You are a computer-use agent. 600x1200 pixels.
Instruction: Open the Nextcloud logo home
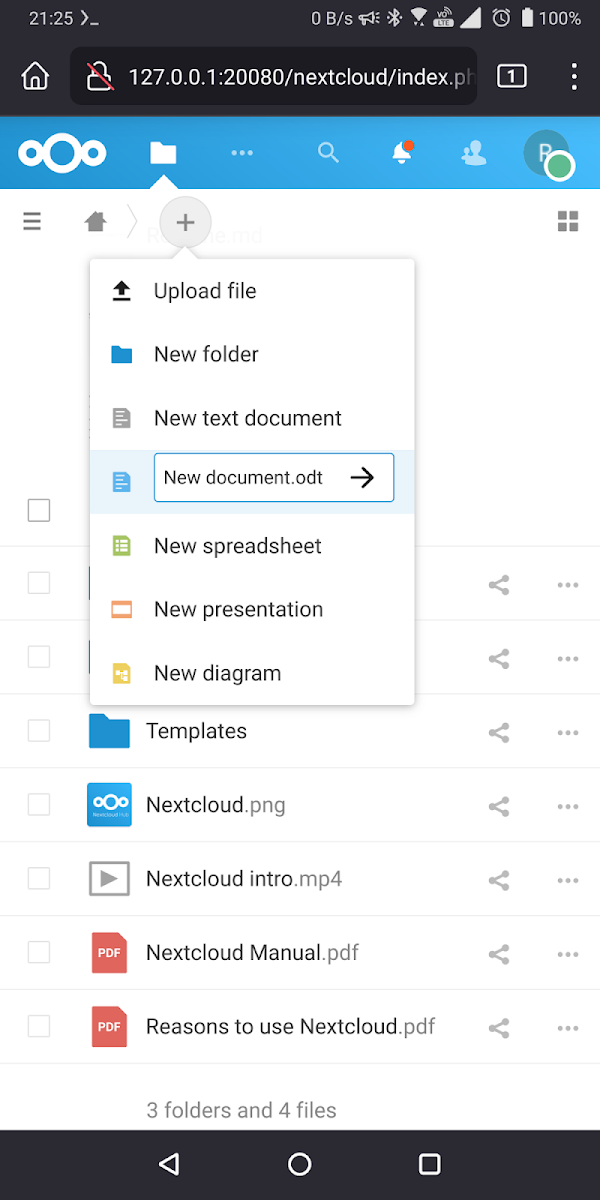coord(62,153)
